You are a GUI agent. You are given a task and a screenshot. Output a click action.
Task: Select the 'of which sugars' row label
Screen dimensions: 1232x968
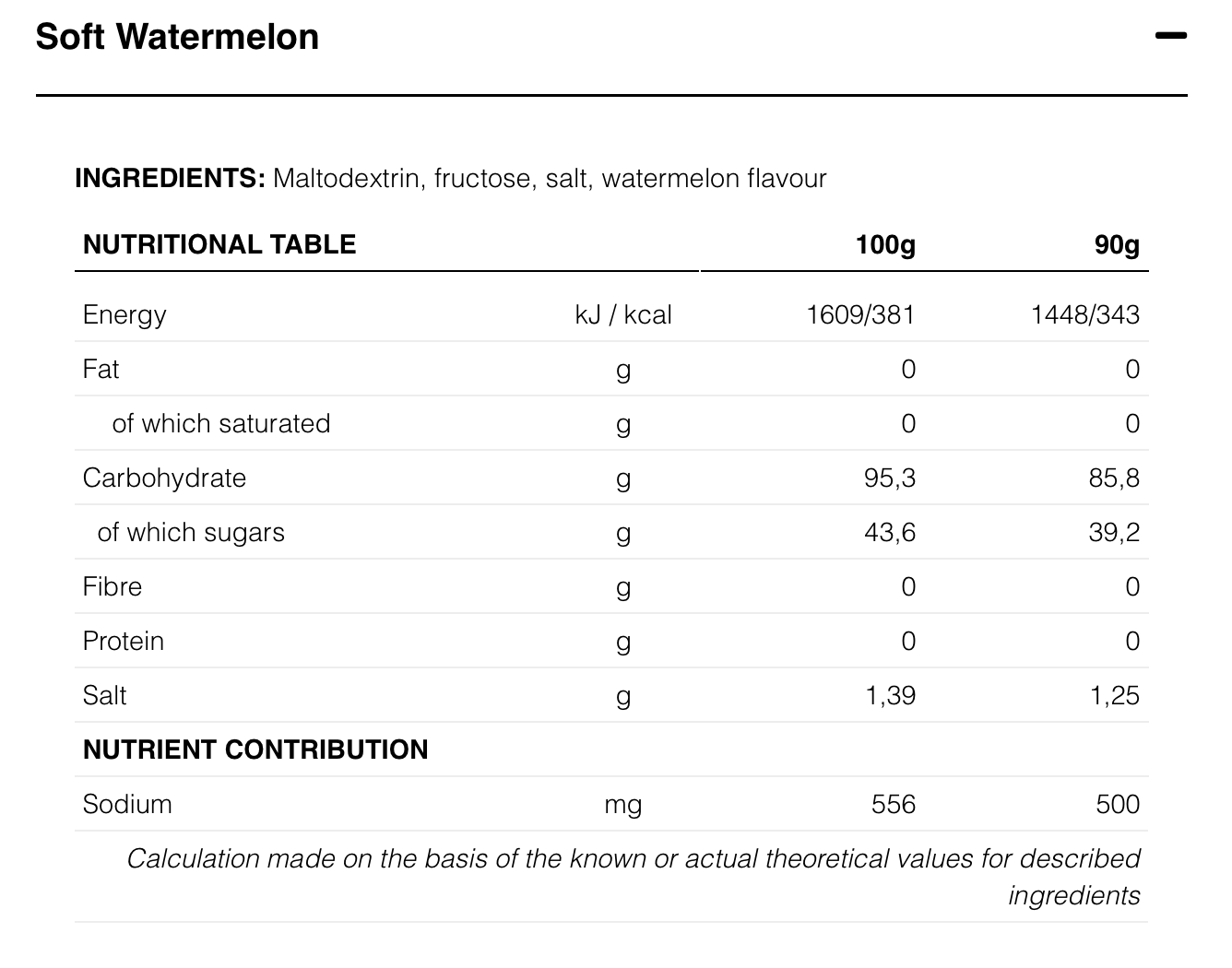click(191, 533)
